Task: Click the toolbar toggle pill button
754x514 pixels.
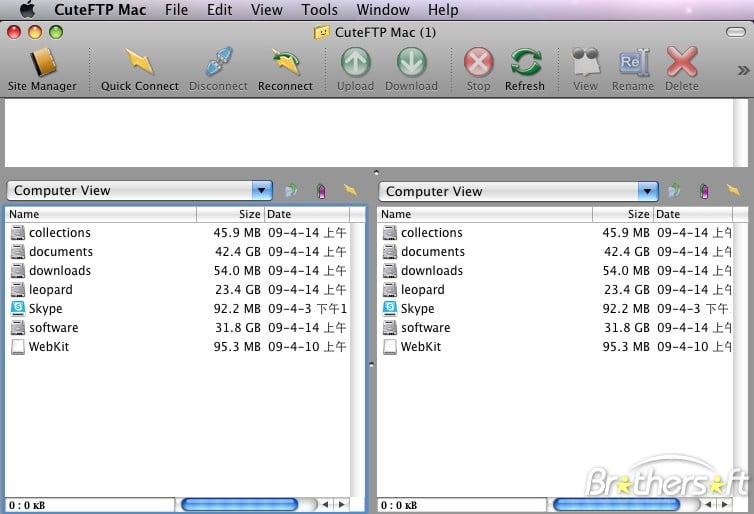Action: 736,32
